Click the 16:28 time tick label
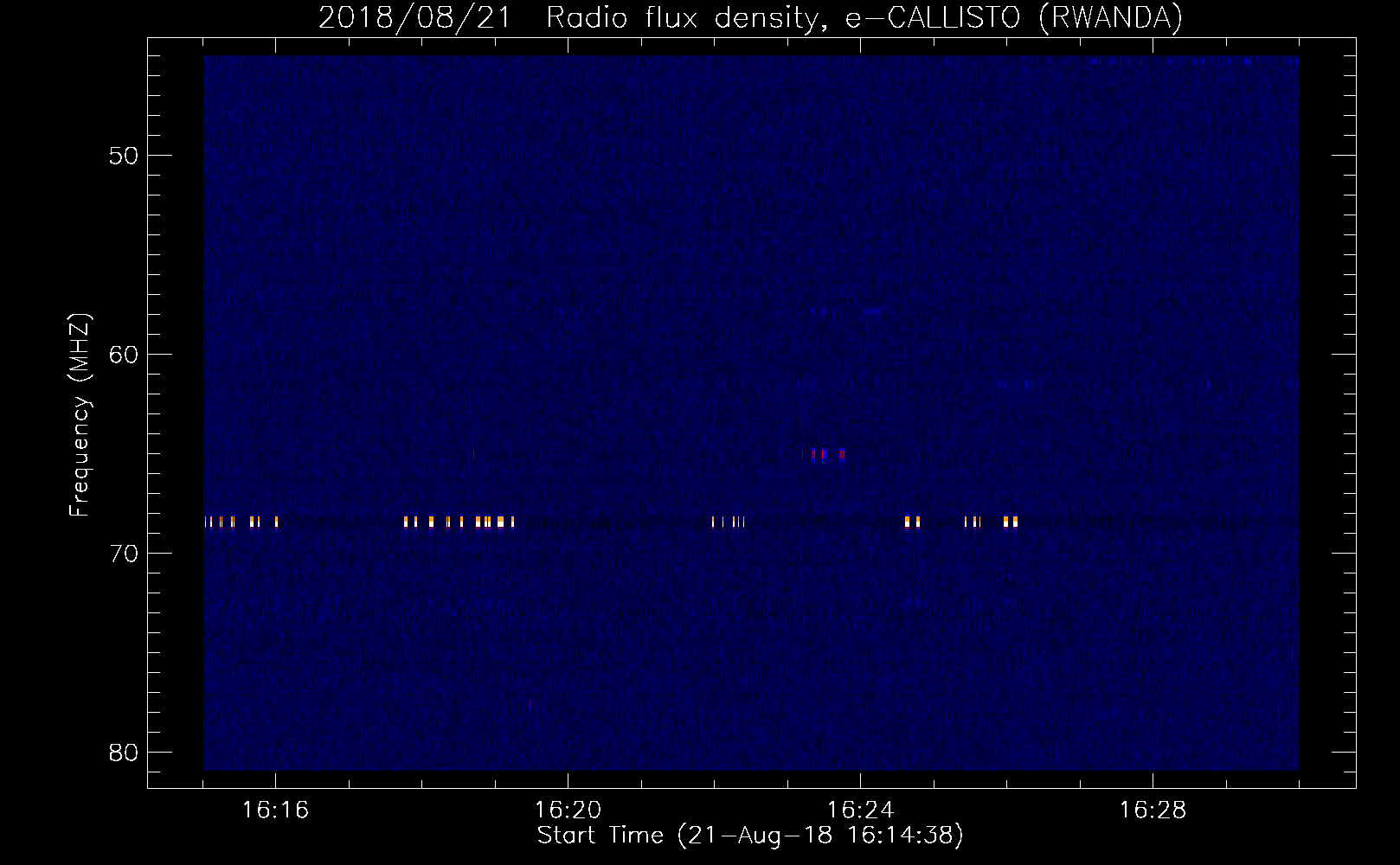The image size is (1400, 865). pos(1153,810)
